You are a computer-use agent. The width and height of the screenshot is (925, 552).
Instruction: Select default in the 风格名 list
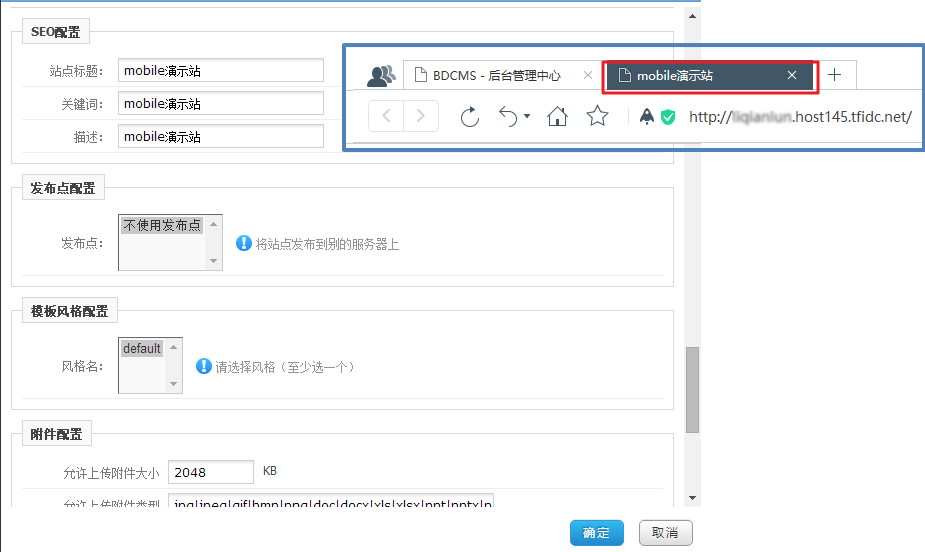coord(142,349)
